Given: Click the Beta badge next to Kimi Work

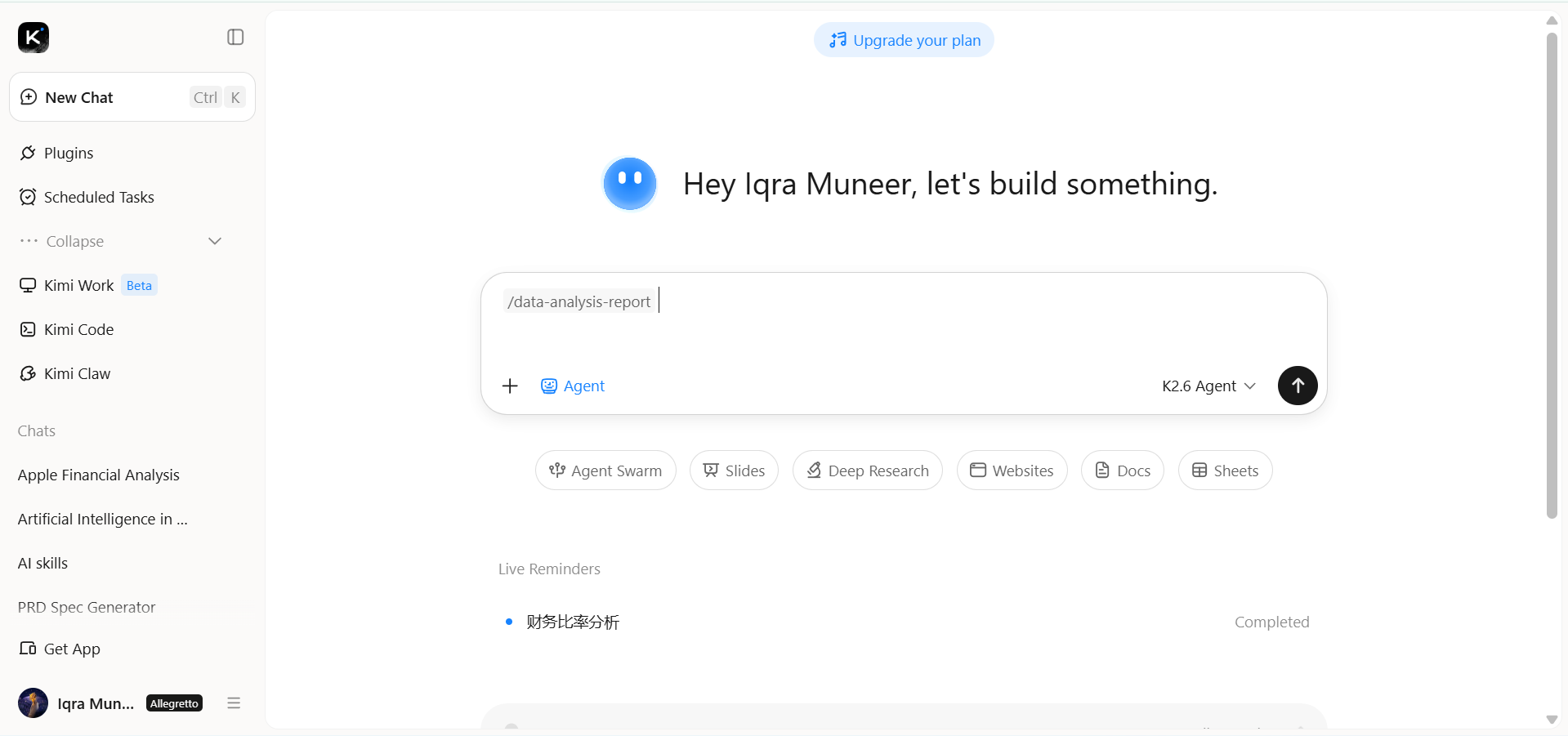Looking at the screenshot, I should 140,286.
